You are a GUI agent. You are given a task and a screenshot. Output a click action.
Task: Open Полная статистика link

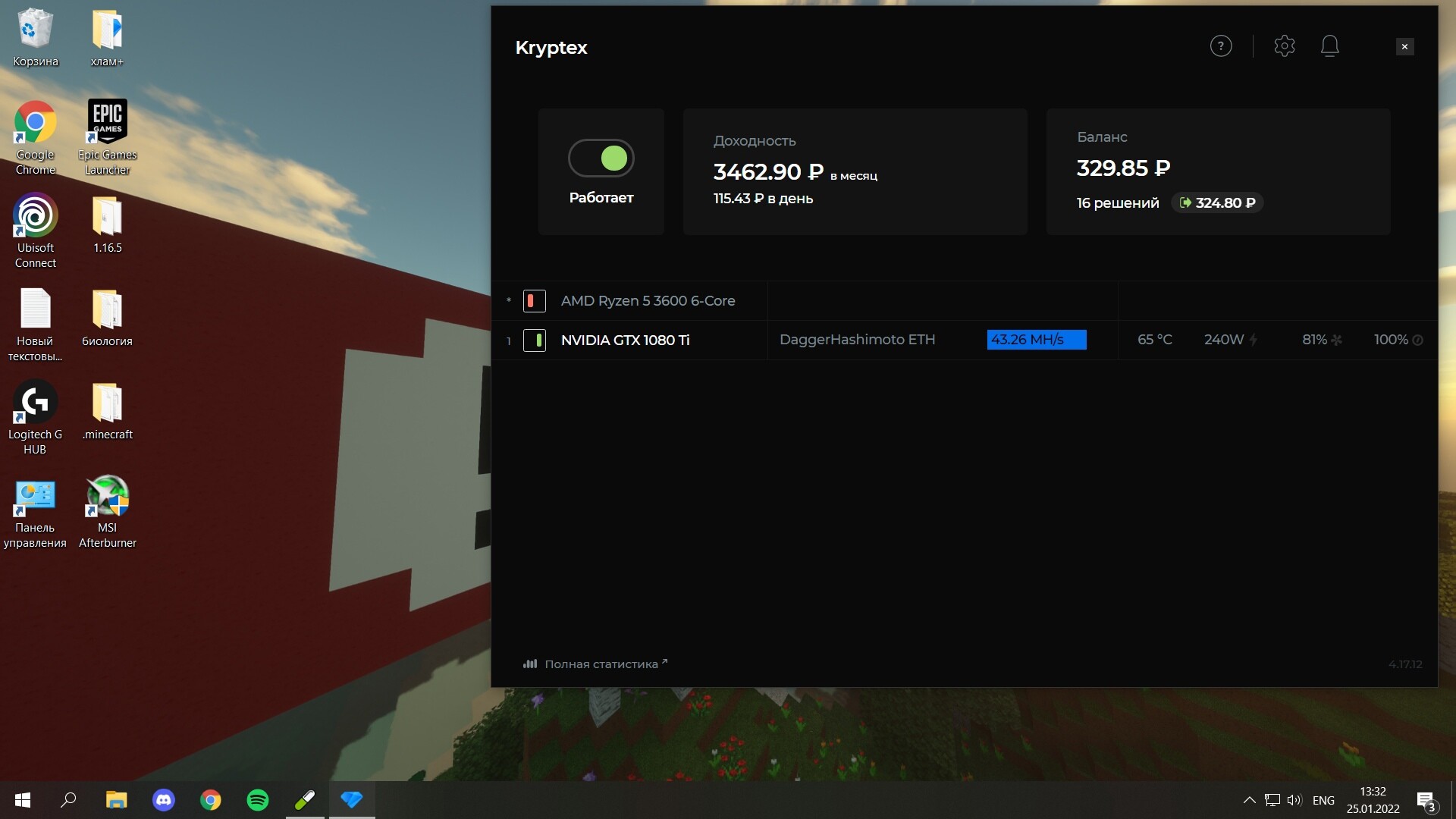595,664
